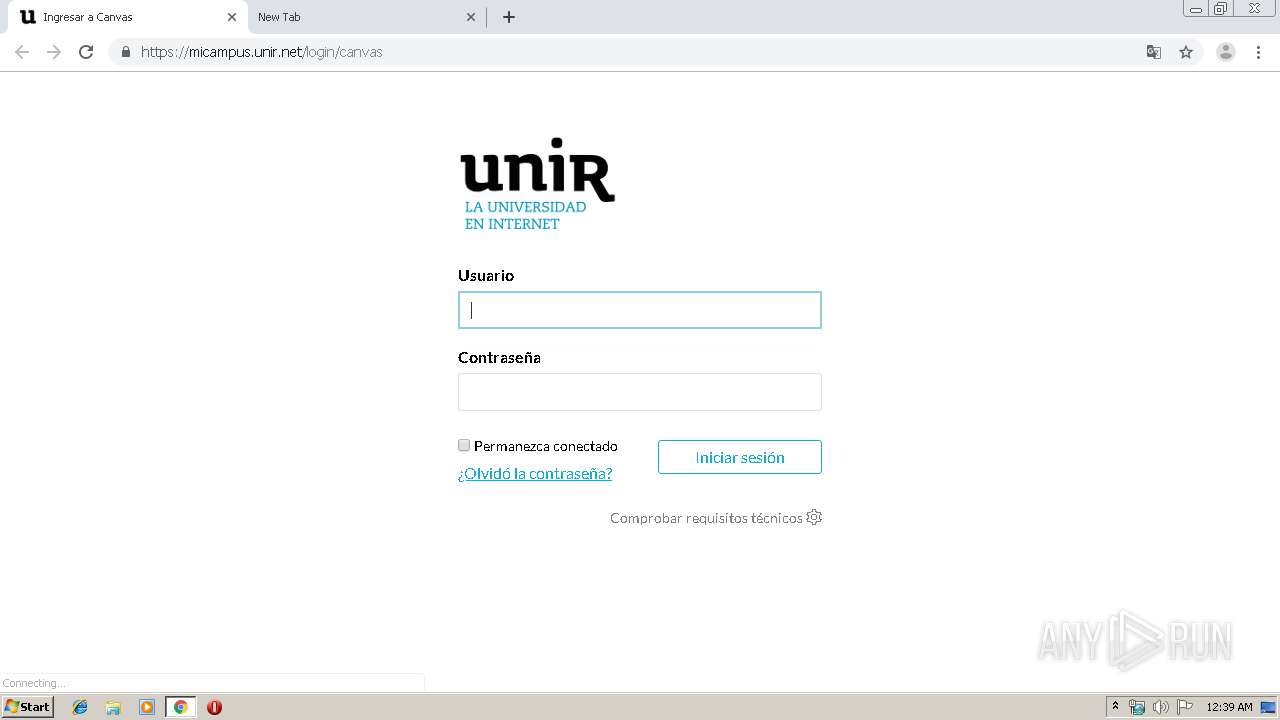
Task: Open the '¿Olvidó la contraseña?' link
Action: coord(535,474)
